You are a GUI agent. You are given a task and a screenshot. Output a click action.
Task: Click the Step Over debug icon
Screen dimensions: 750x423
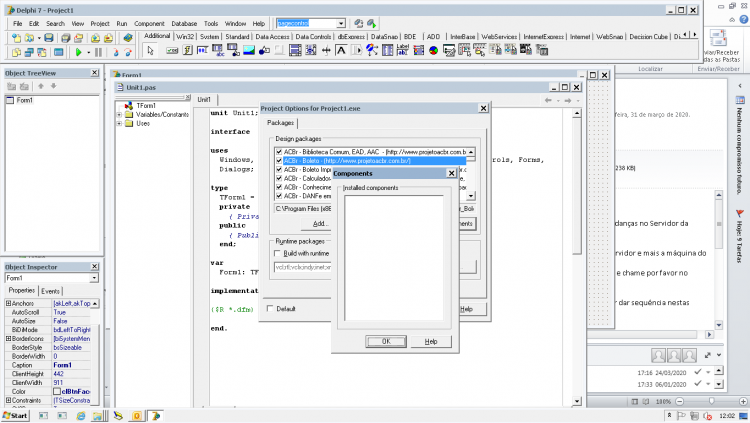coord(128,52)
